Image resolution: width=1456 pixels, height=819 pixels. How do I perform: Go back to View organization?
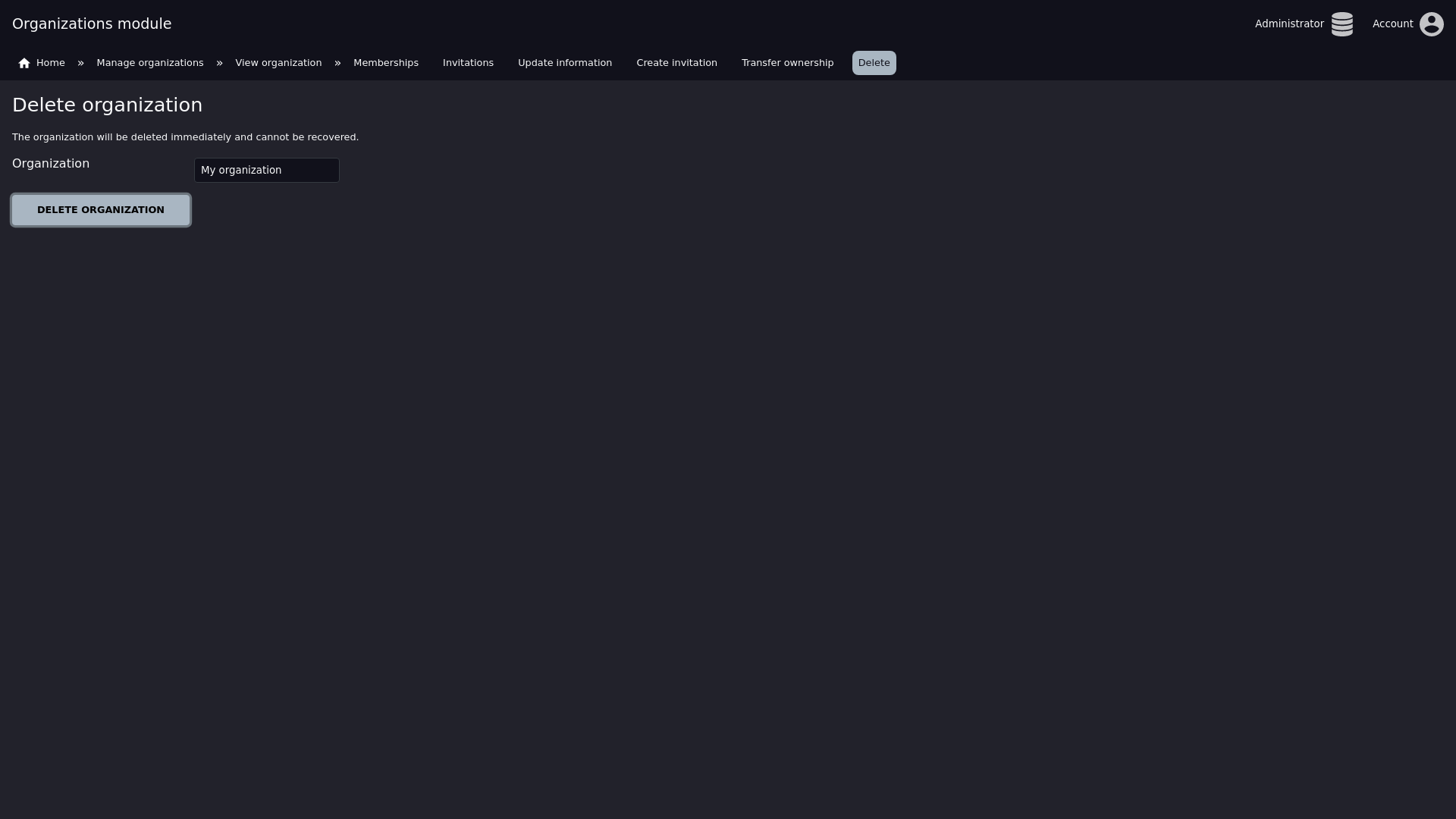coord(278,63)
